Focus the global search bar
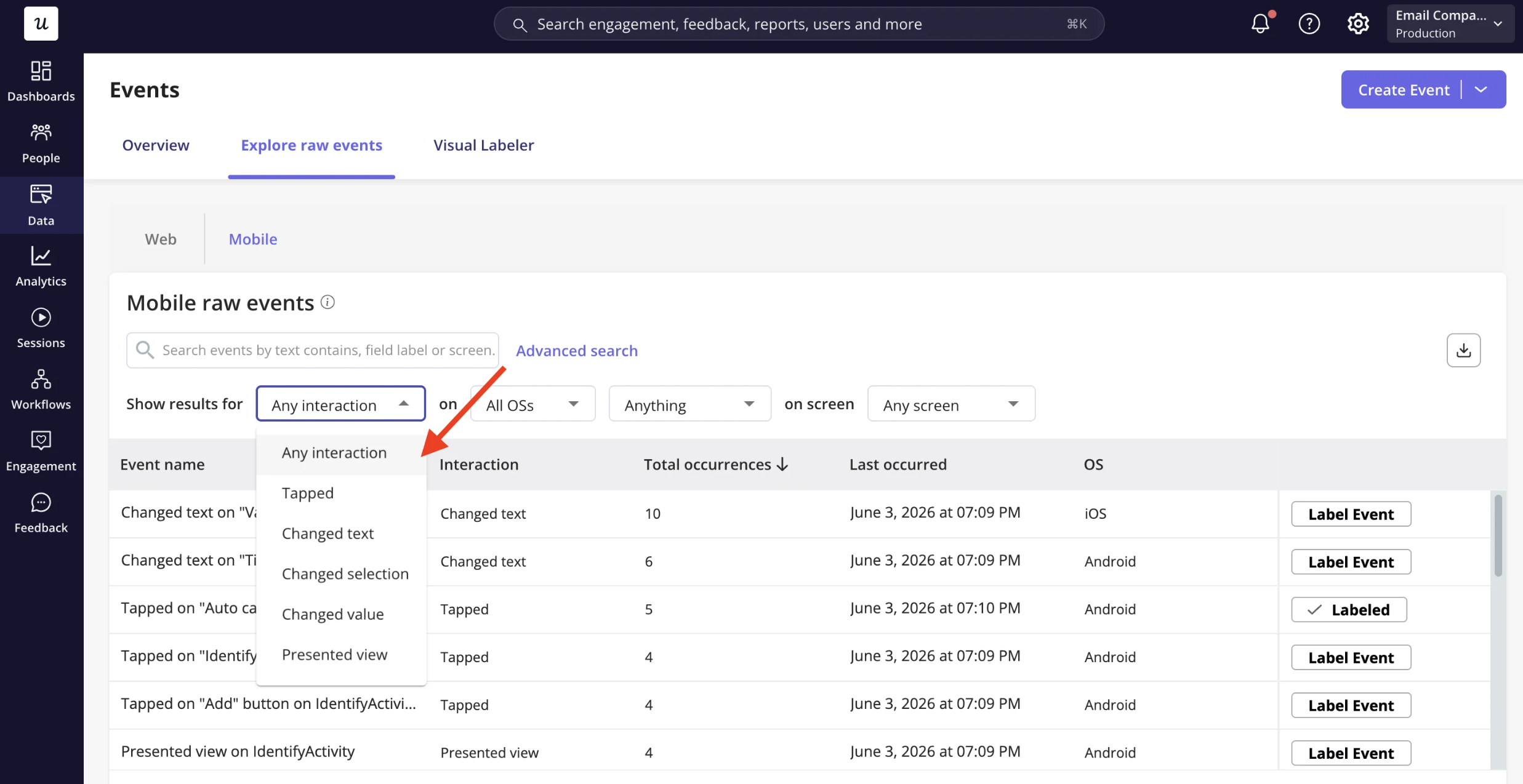This screenshot has height=784, width=1523. click(798, 24)
